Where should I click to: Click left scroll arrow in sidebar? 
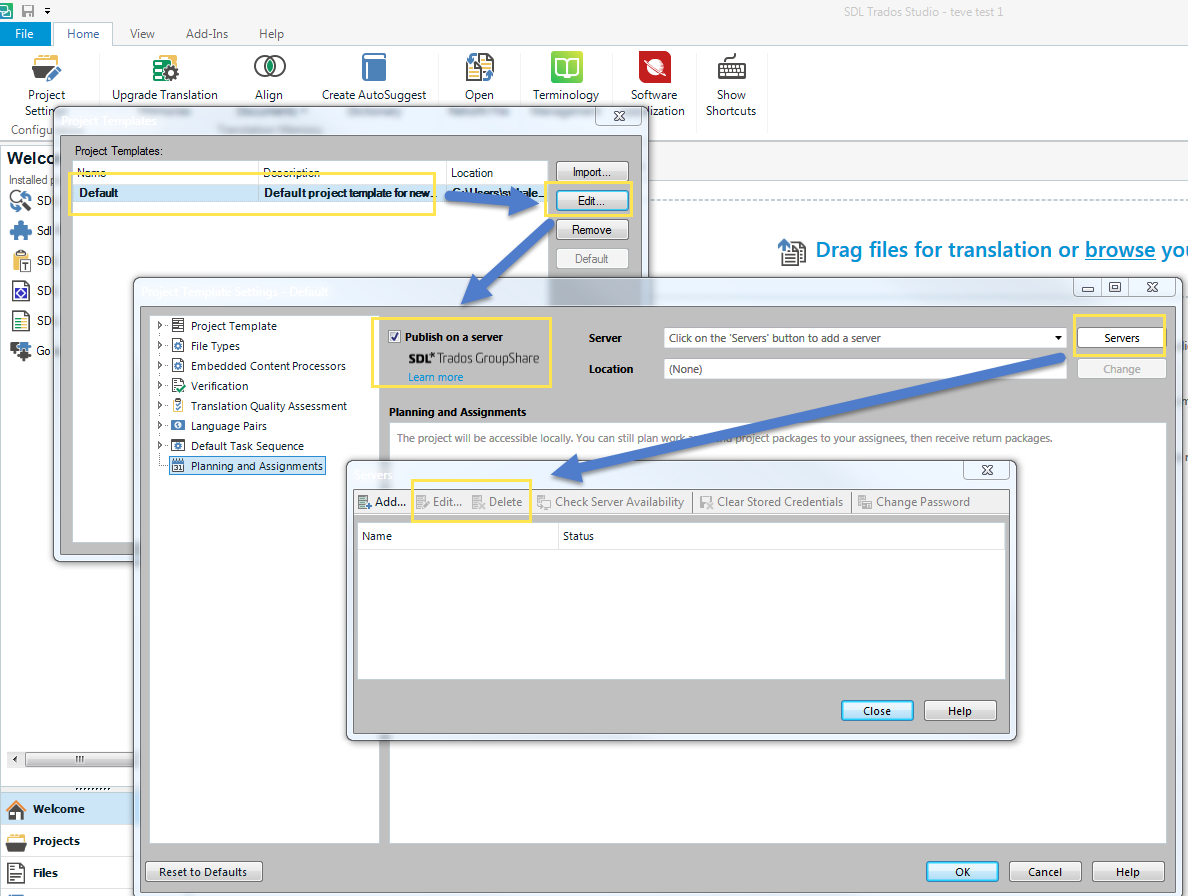15,759
